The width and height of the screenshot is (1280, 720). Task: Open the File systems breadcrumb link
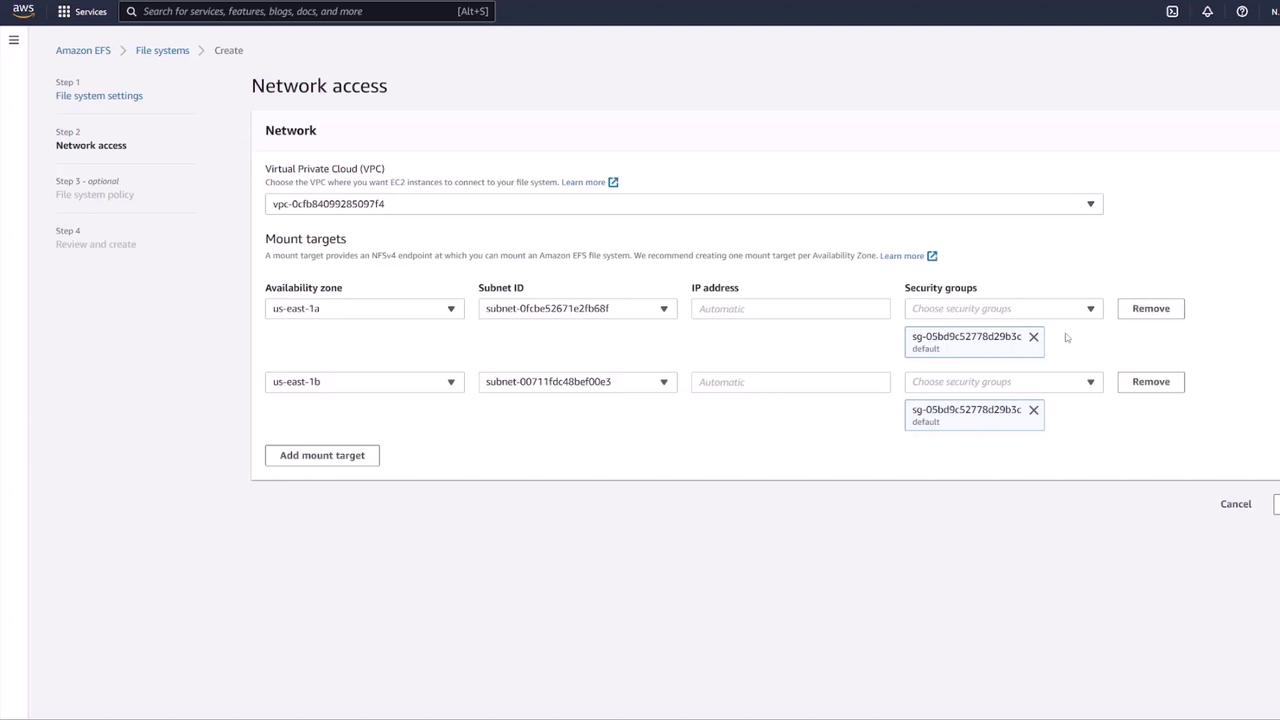point(162,50)
